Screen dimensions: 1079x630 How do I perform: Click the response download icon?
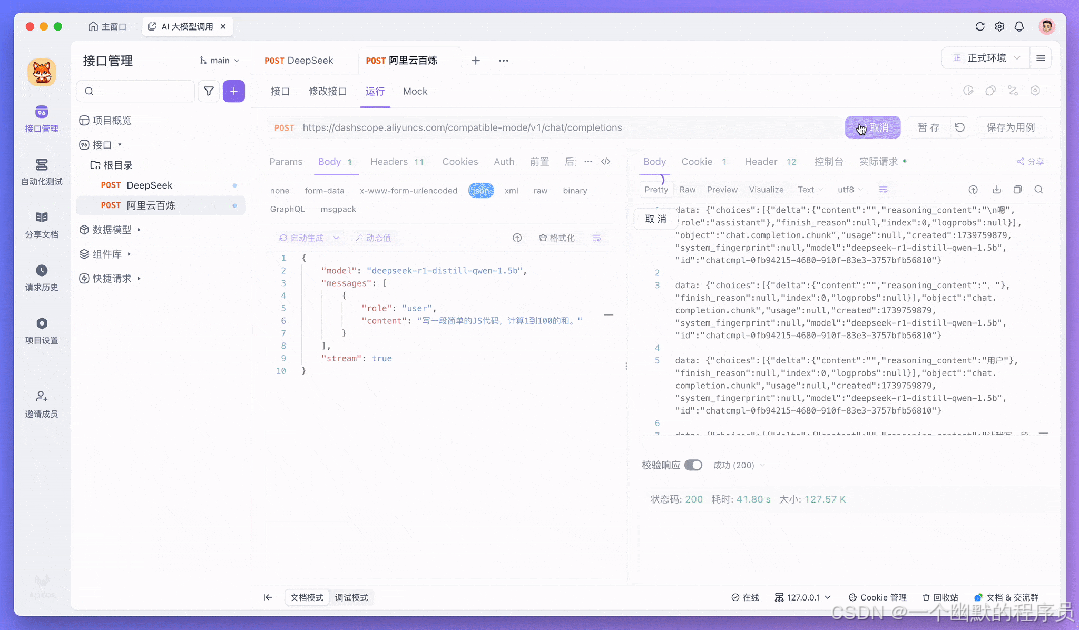(996, 189)
